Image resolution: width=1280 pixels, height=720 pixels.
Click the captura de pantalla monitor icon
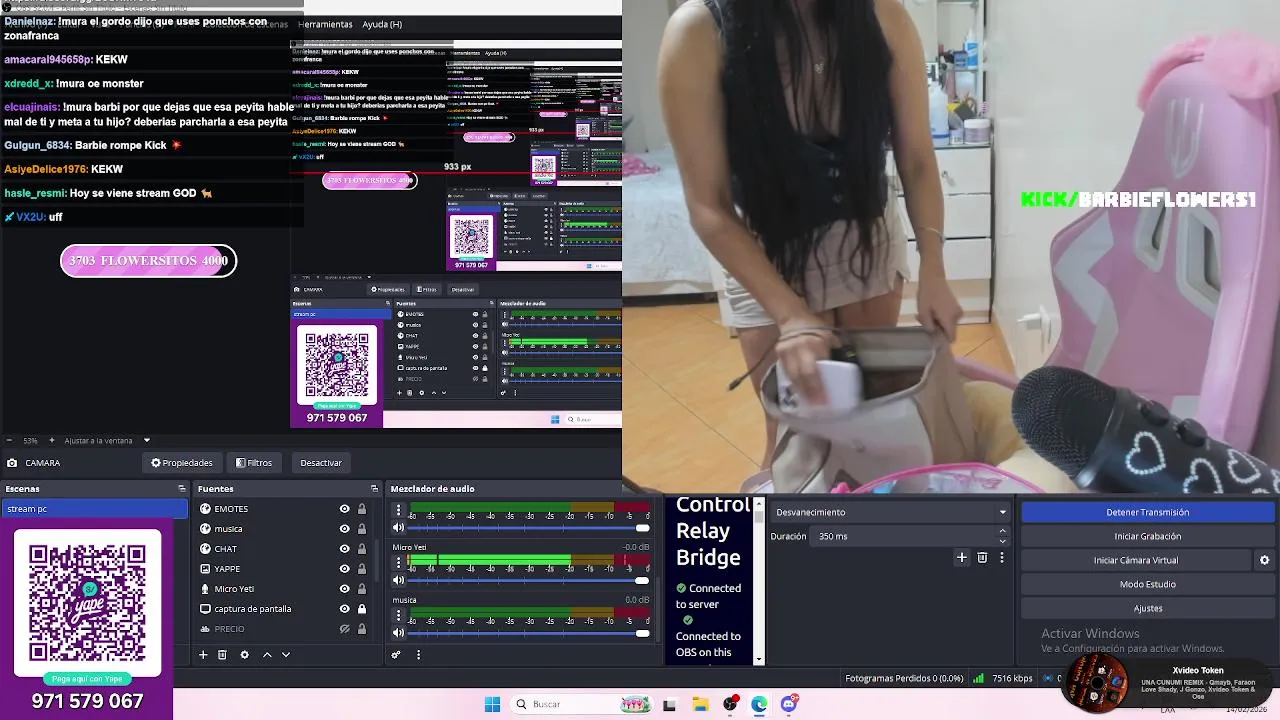(205, 609)
